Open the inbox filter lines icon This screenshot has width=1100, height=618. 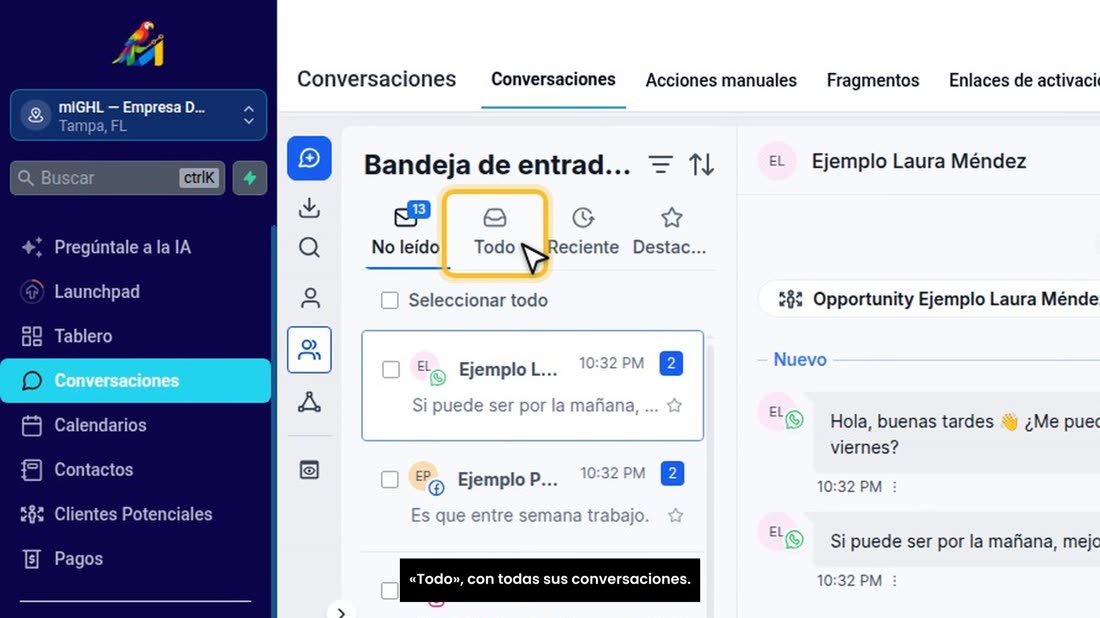point(660,165)
